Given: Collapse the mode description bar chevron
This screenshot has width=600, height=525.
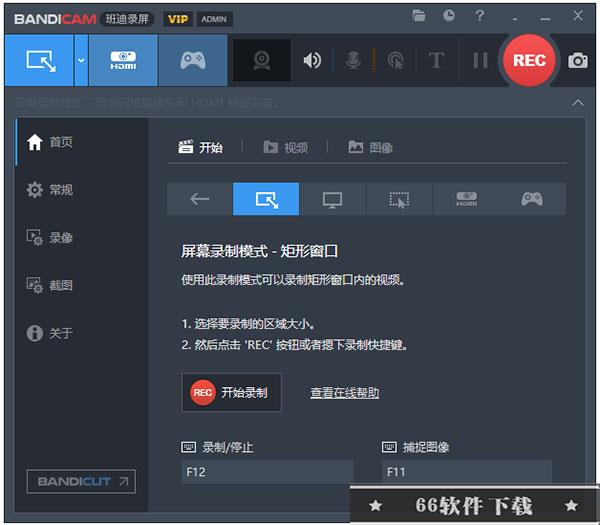Looking at the screenshot, I should (578, 103).
